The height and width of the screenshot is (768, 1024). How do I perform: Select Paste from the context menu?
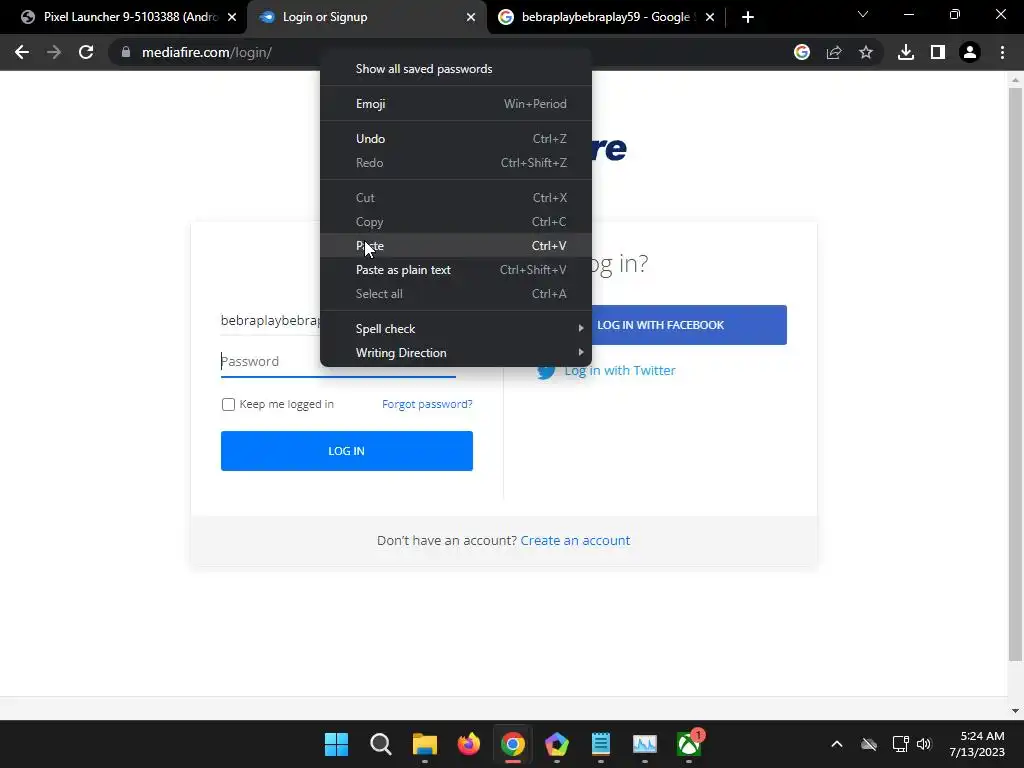point(456,246)
